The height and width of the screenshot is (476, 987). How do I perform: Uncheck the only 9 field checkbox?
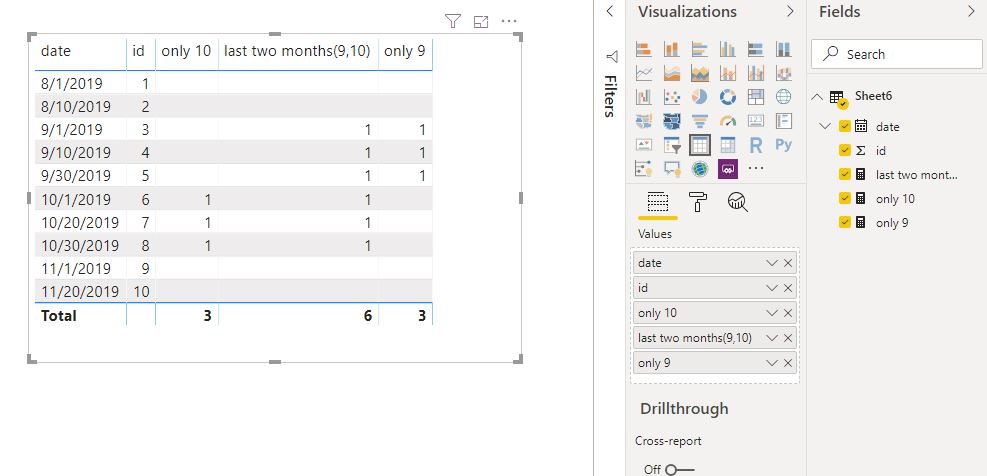coord(845,222)
